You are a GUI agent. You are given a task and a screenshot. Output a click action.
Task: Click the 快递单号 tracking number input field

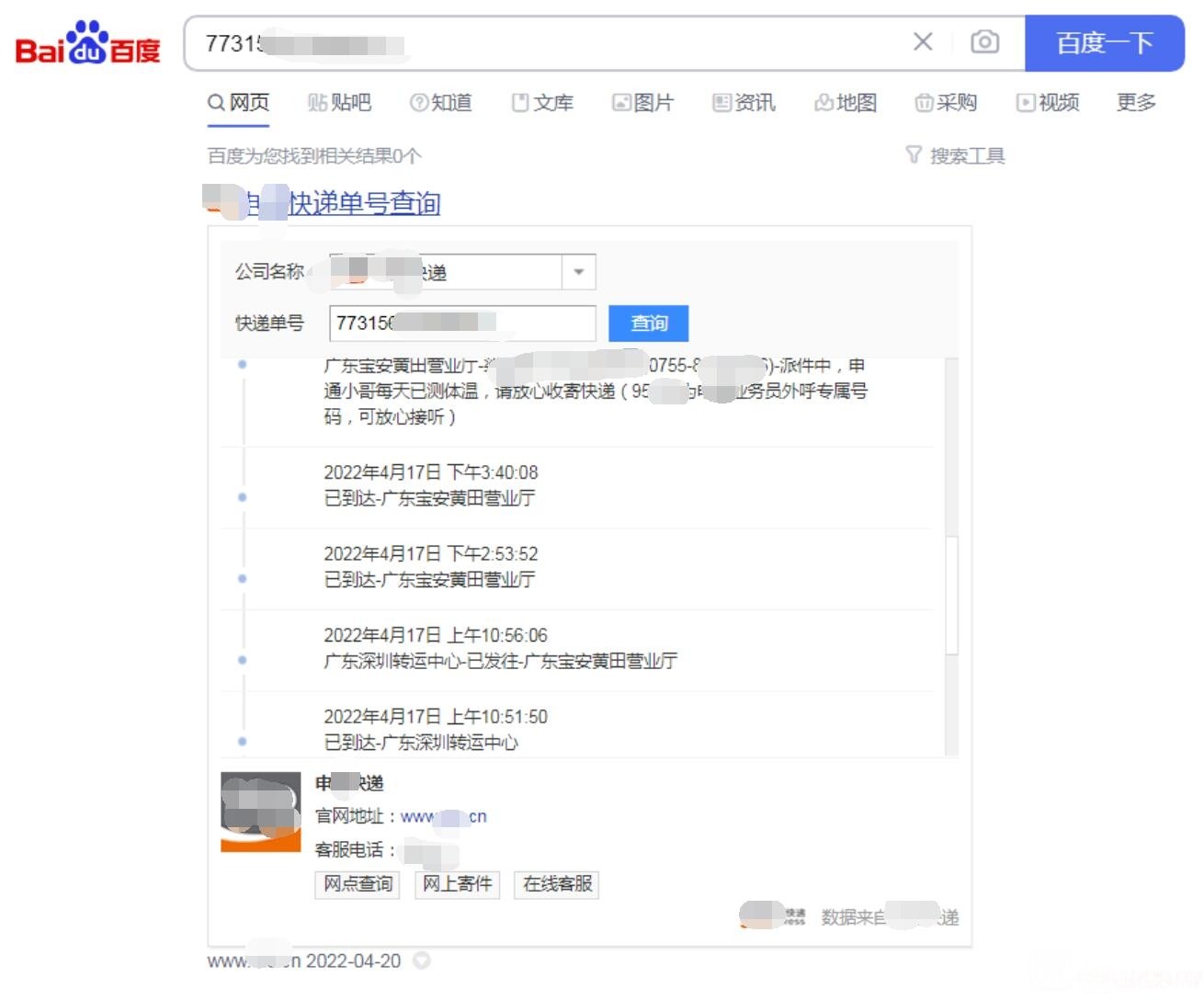coord(461,324)
